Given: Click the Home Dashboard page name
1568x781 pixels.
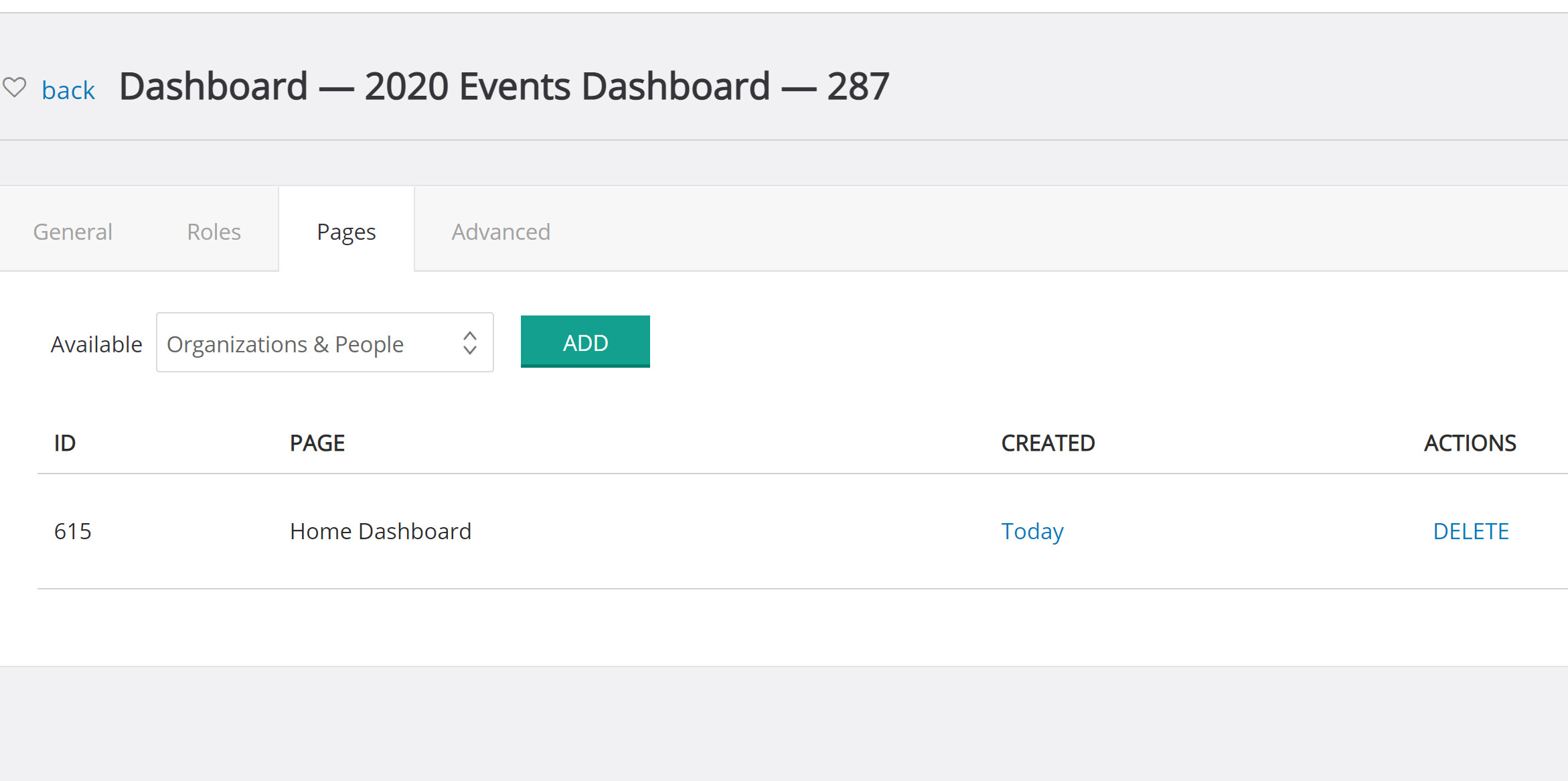Looking at the screenshot, I should (380, 531).
